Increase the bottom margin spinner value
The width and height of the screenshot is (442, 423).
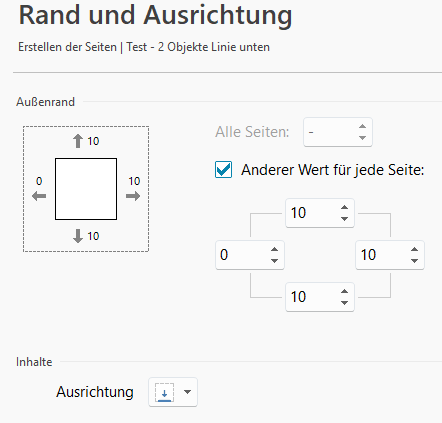click(x=344, y=291)
